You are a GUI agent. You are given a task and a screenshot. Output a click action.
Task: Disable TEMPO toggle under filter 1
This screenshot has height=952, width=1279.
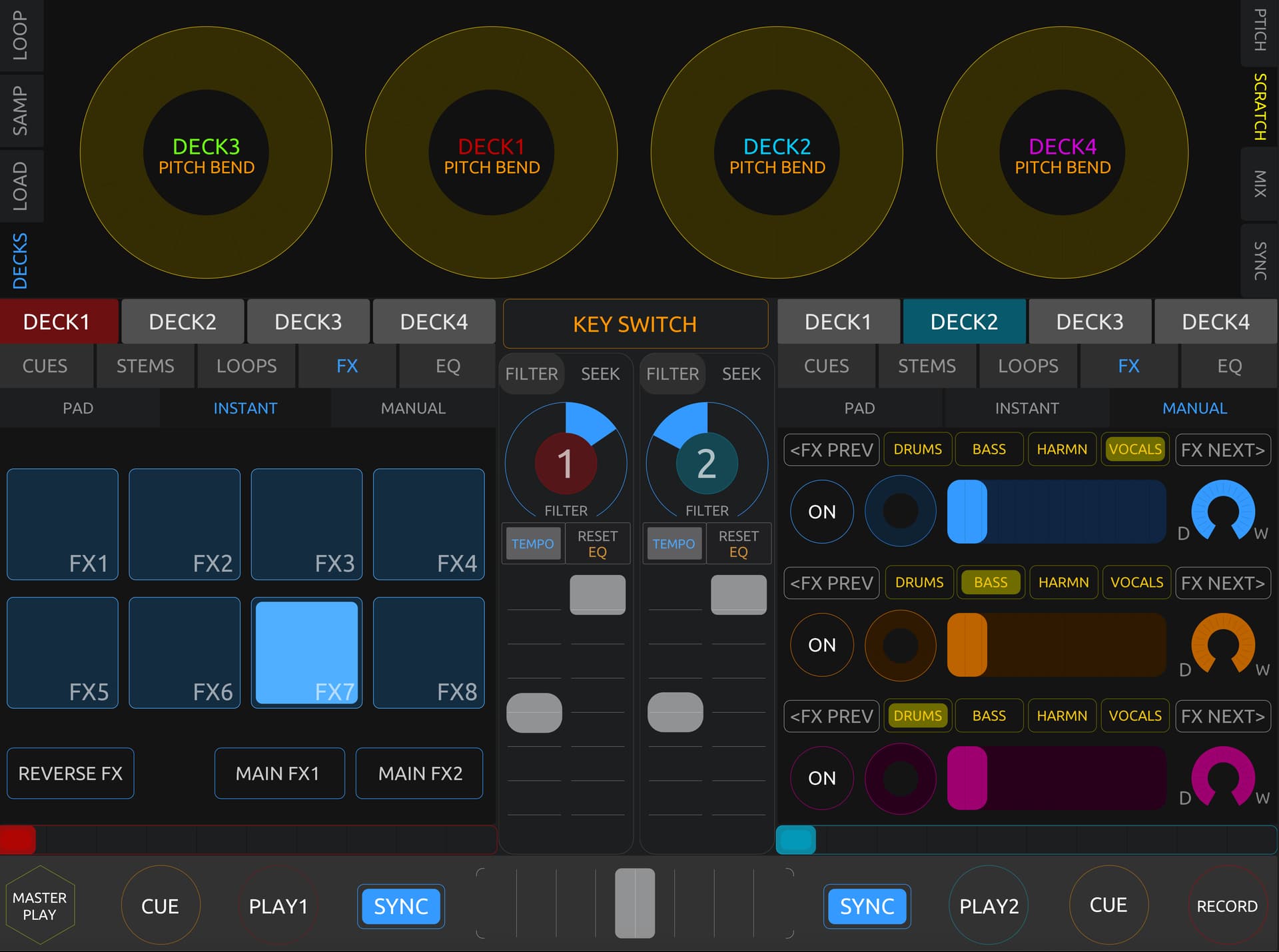(x=532, y=544)
